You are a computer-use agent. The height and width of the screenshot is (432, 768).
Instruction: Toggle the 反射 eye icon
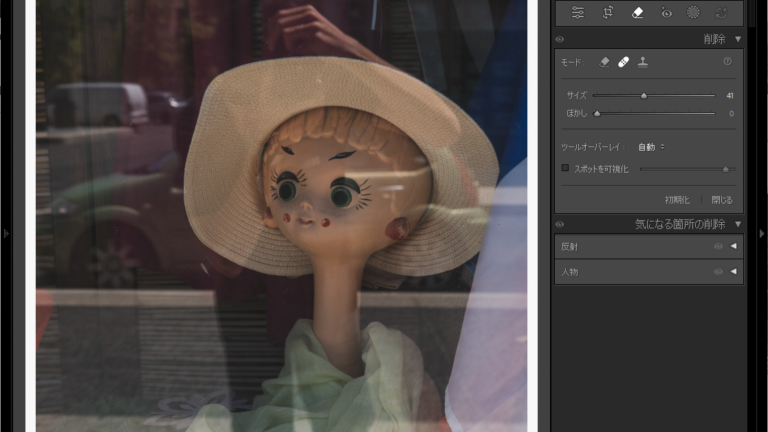[x=718, y=246]
